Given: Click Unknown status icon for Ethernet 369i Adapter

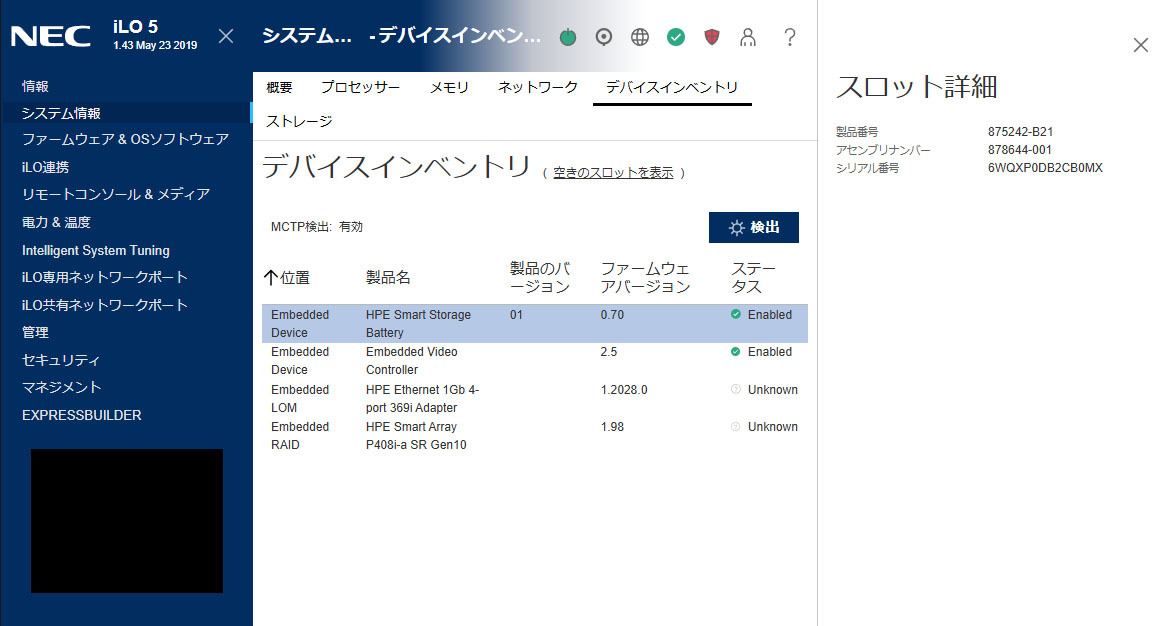Looking at the screenshot, I should point(736,389).
